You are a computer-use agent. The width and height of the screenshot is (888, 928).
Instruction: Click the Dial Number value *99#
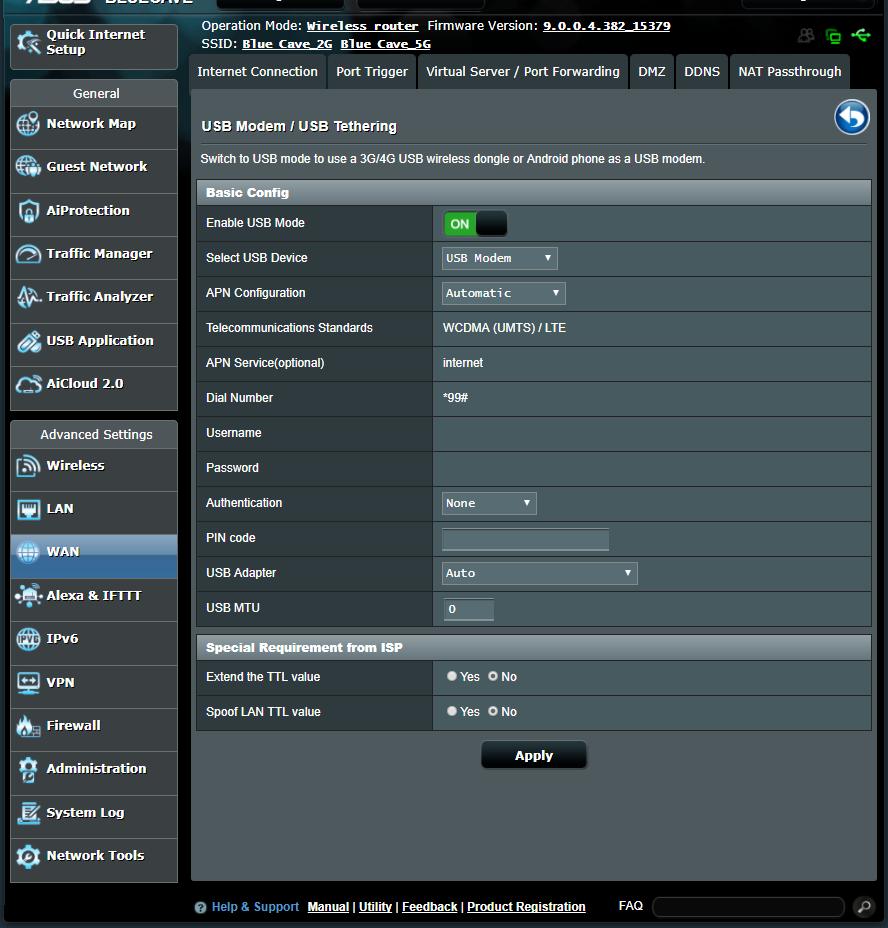[455, 398]
